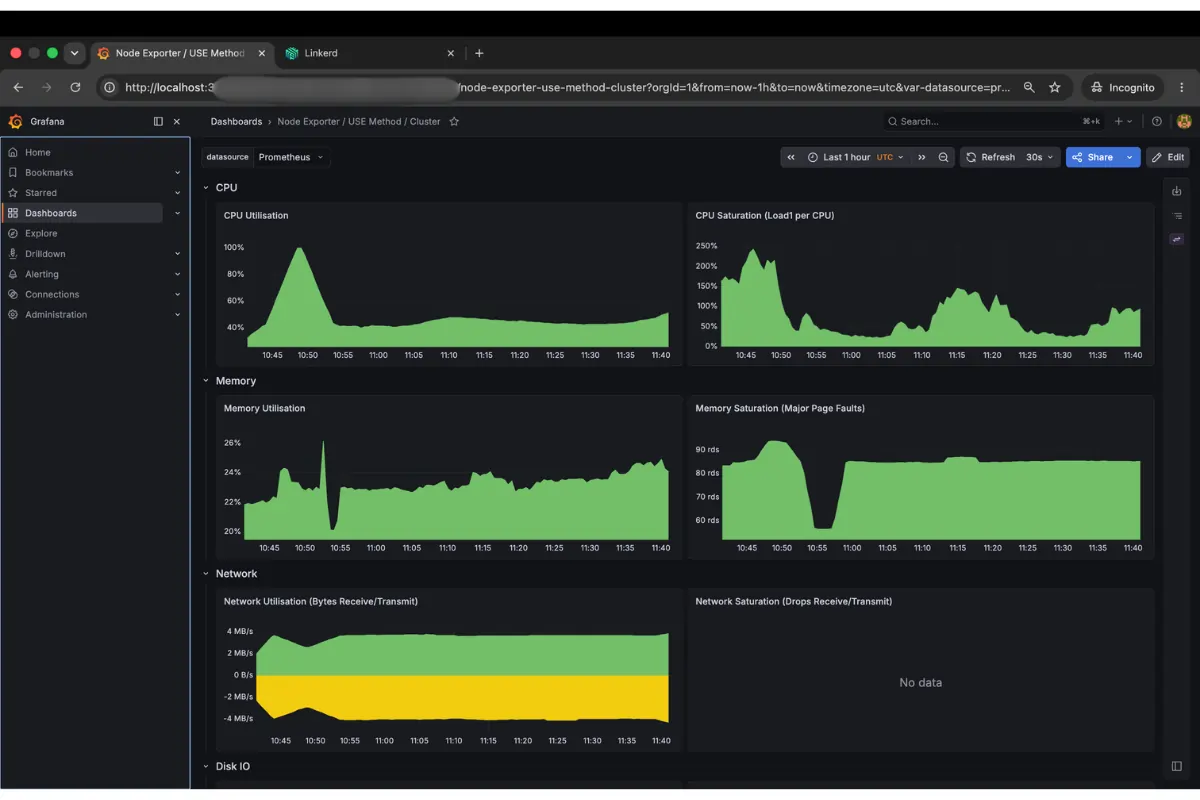Open the browser three-dot menu
This screenshot has height=800, width=1200.
1183,87
